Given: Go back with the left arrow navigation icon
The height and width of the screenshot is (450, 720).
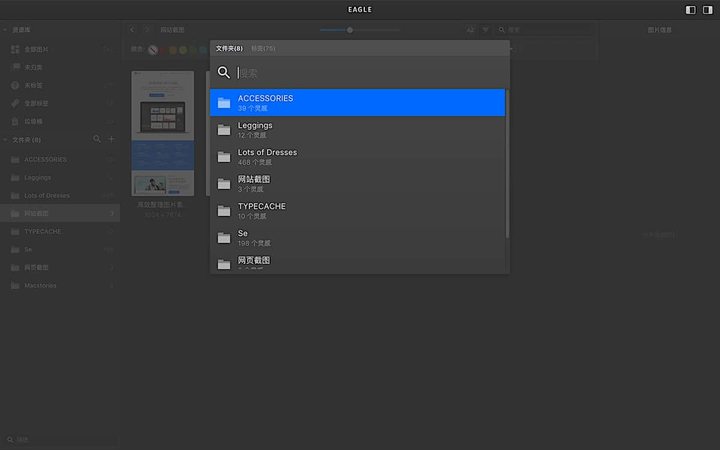Looking at the screenshot, I should pyautogui.click(x=133, y=30).
